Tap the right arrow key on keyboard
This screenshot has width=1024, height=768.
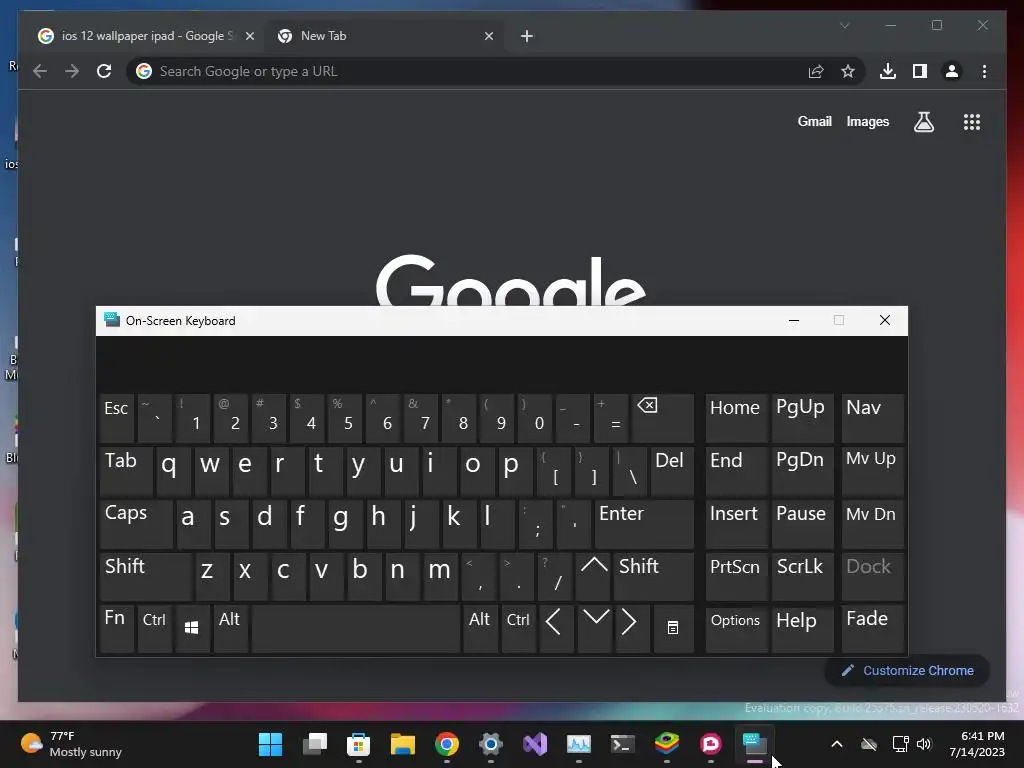coord(631,628)
